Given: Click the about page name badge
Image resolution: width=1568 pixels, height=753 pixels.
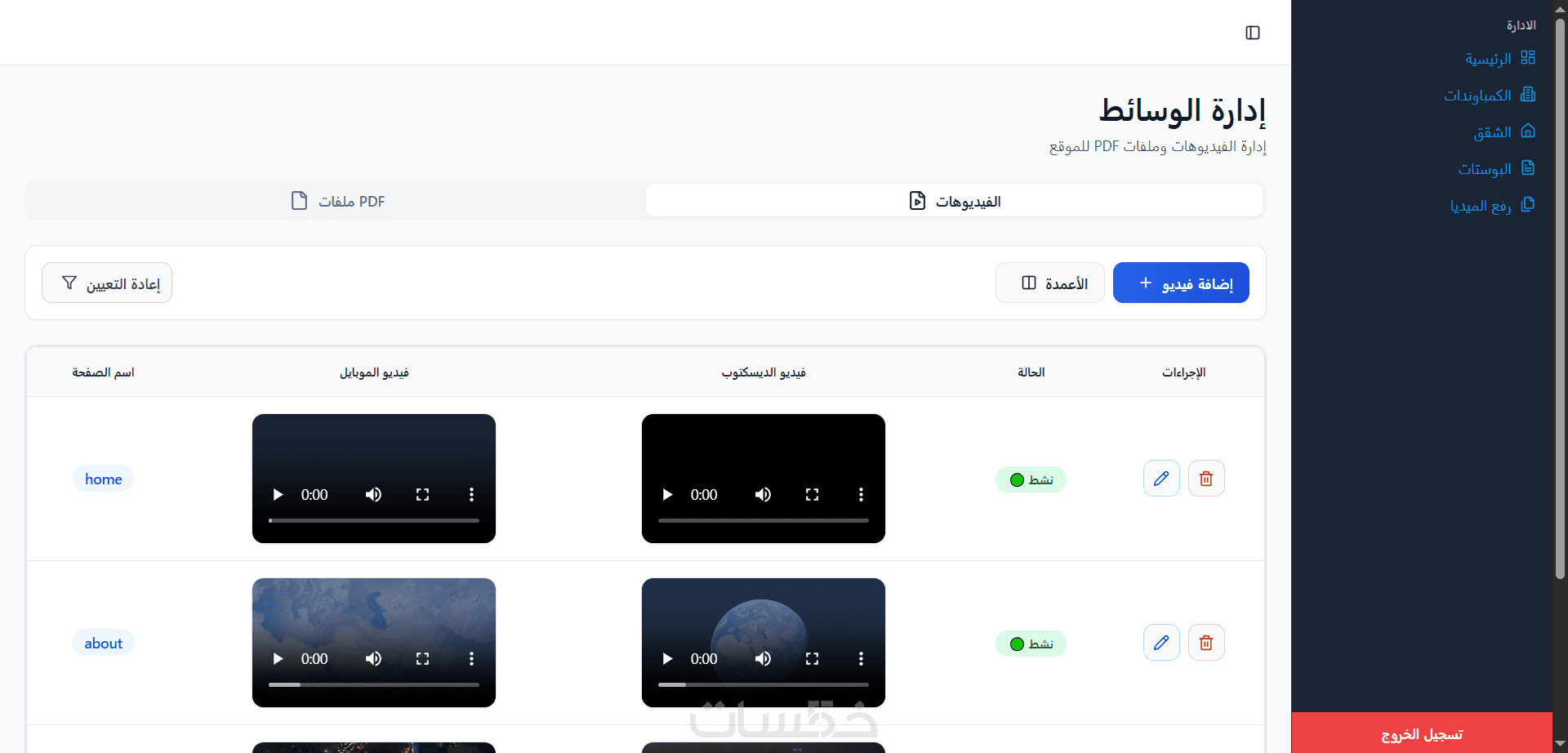Looking at the screenshot, I should pos(103,643).
